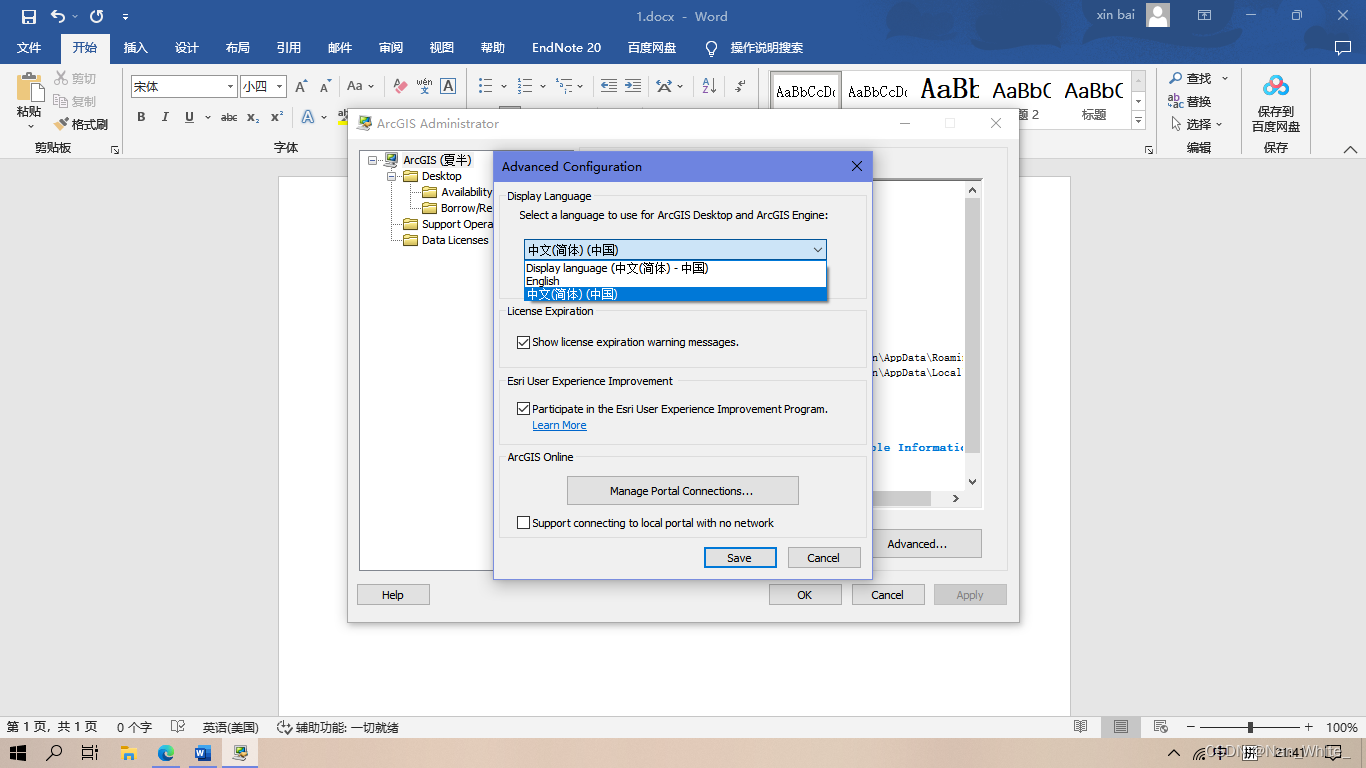
Task: Open the Learn More link
Action: pyautogui.click(x=559, y=425)
